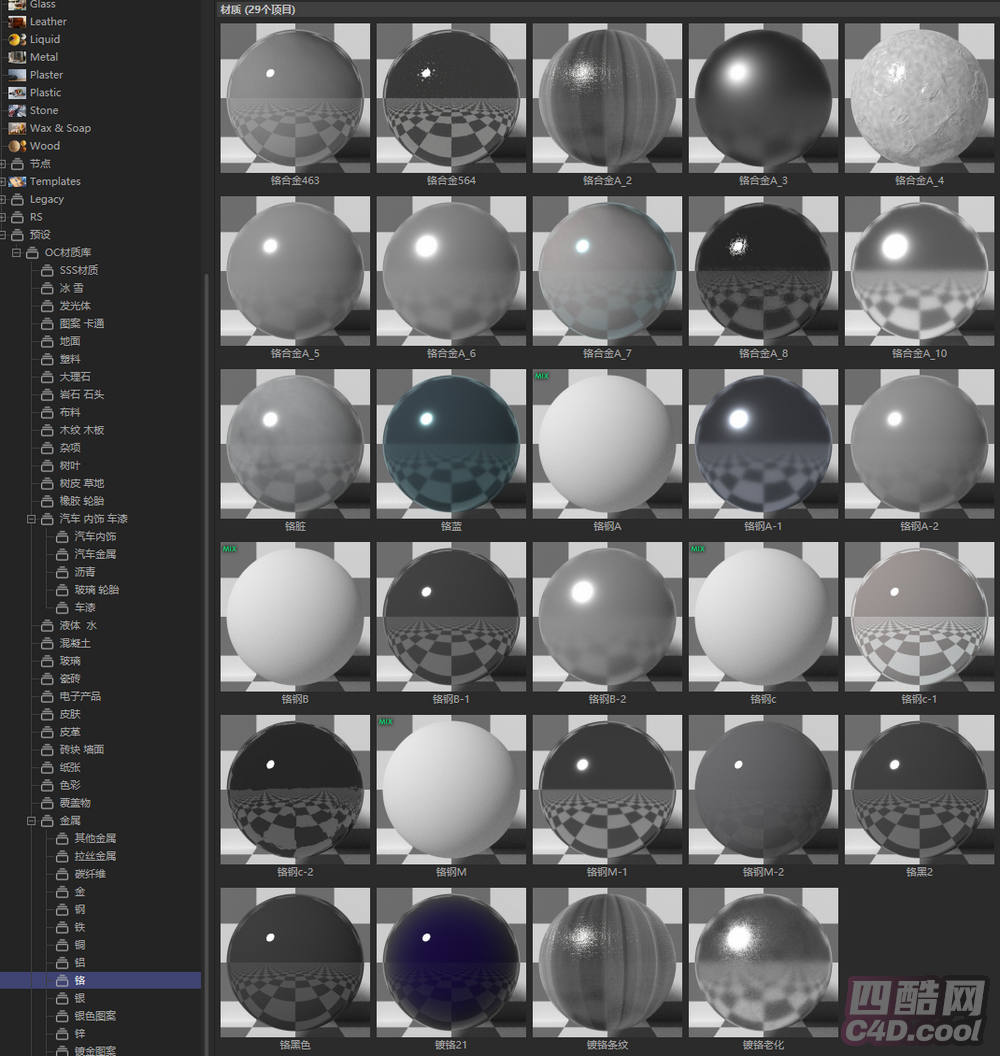Click the Leather category icon
Image resolution: width=1000 pixels, height=1056 pixels.
(x=17, y=21)
